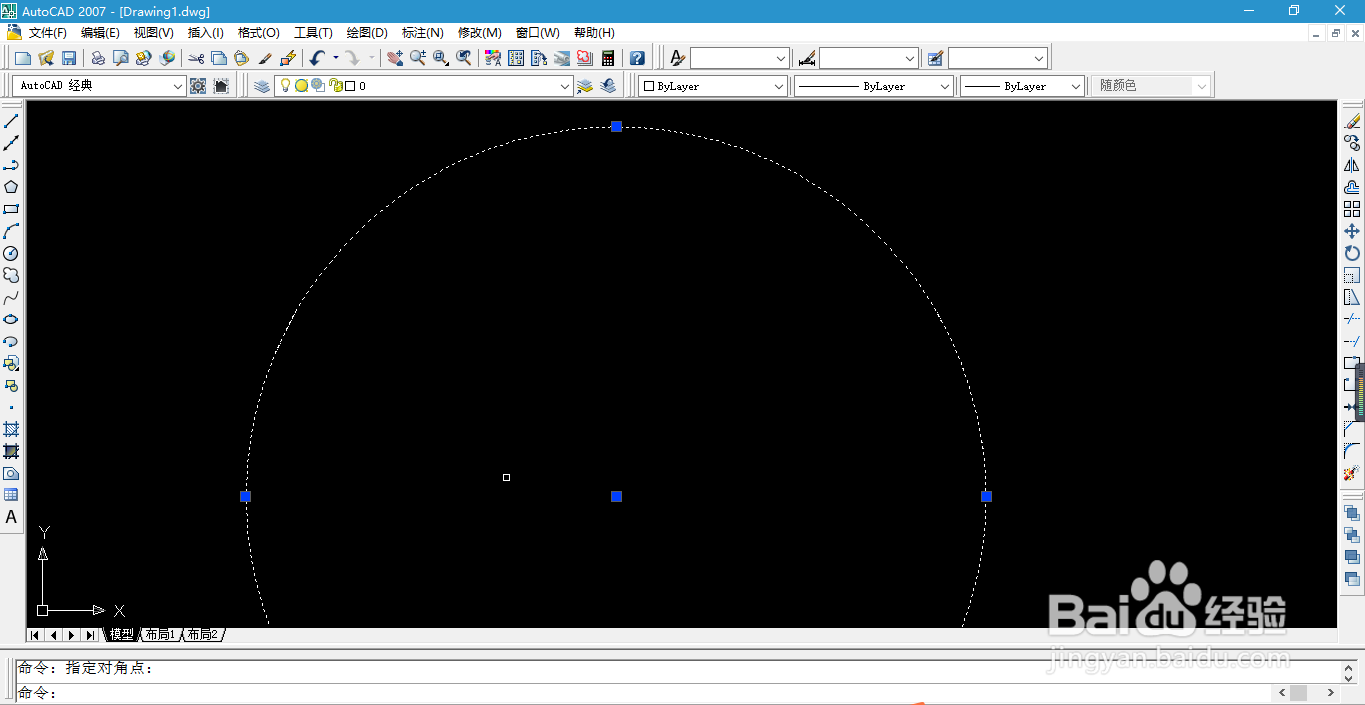Select the Circle draw tool
The height and width of the screenshot is (705, 1365).
coord(11,254)
